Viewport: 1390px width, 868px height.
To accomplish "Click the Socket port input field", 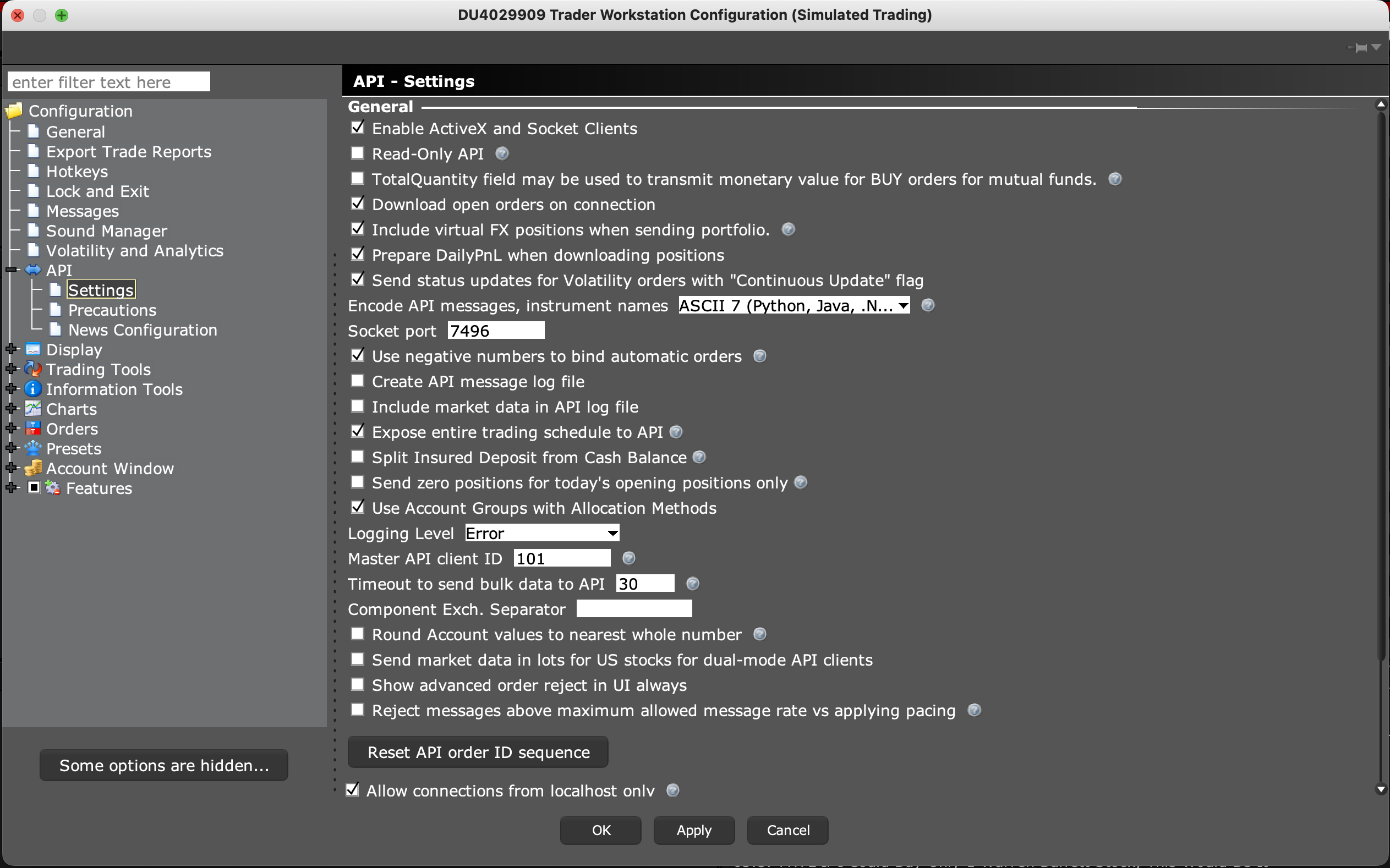I will (x=495, y=331).
